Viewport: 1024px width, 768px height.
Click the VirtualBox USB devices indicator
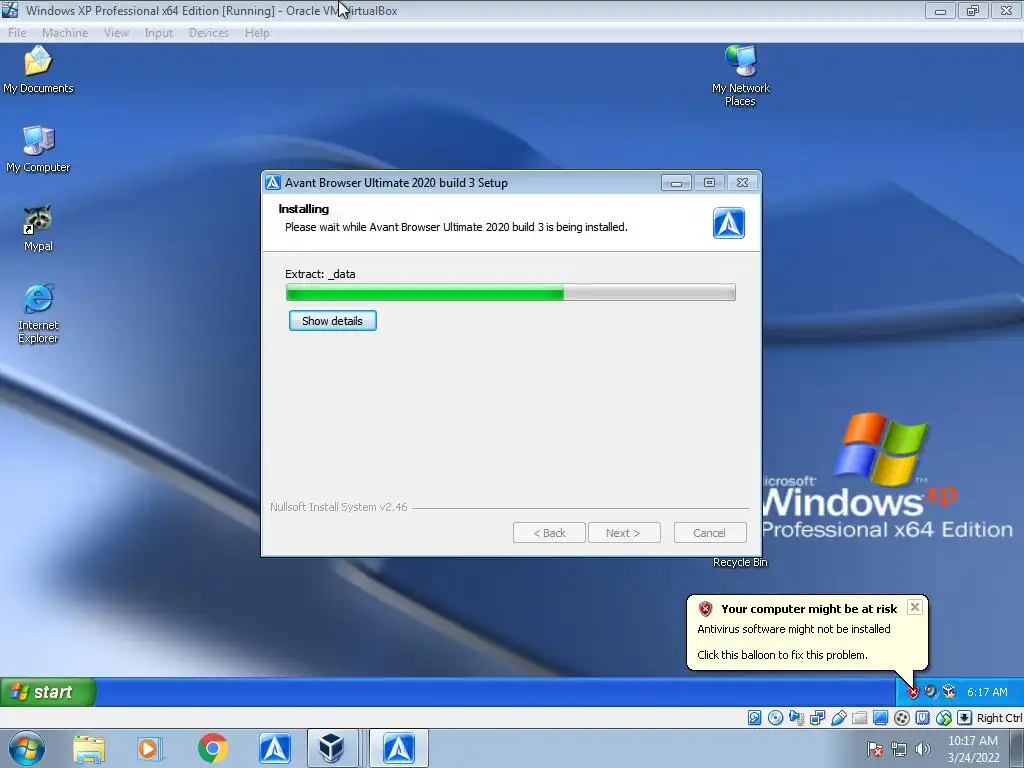point(839,718)
